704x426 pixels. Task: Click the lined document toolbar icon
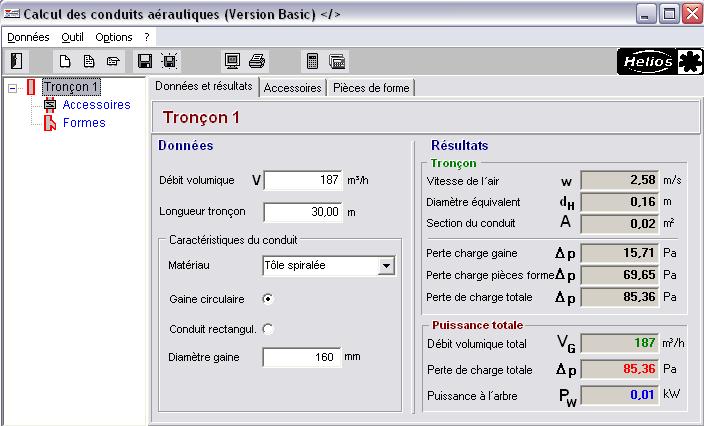89,61
